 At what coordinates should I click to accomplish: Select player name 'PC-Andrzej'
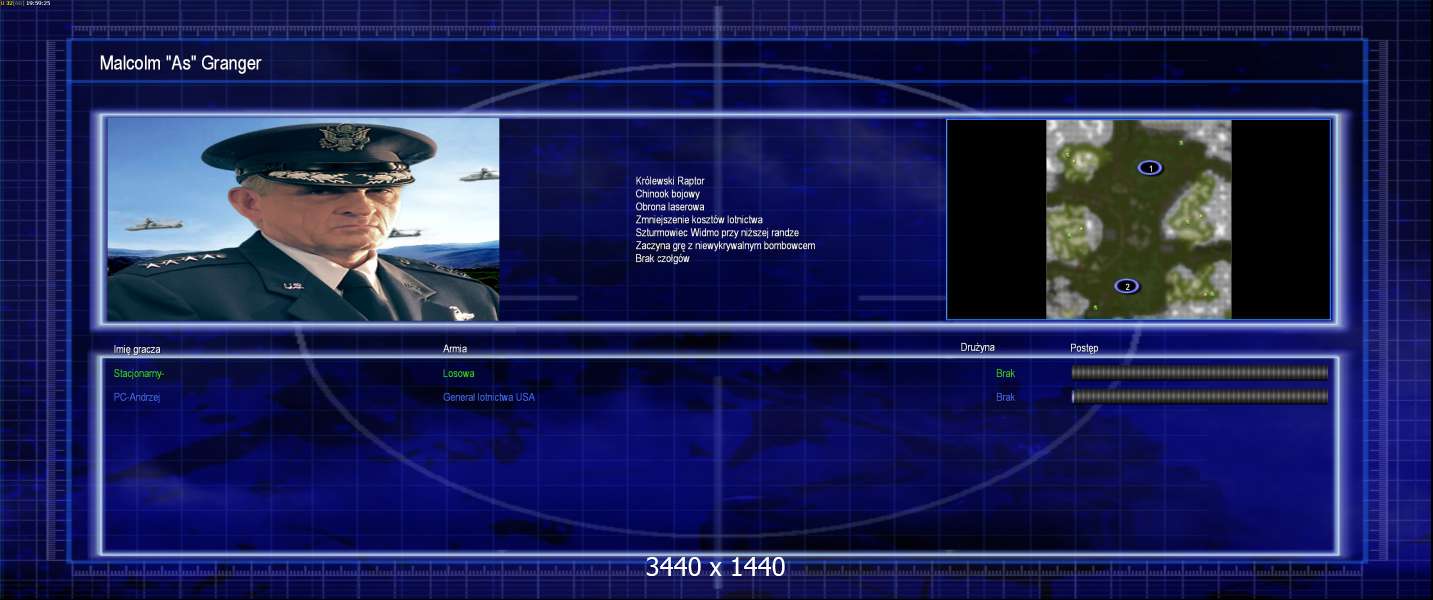coord(137,398)
